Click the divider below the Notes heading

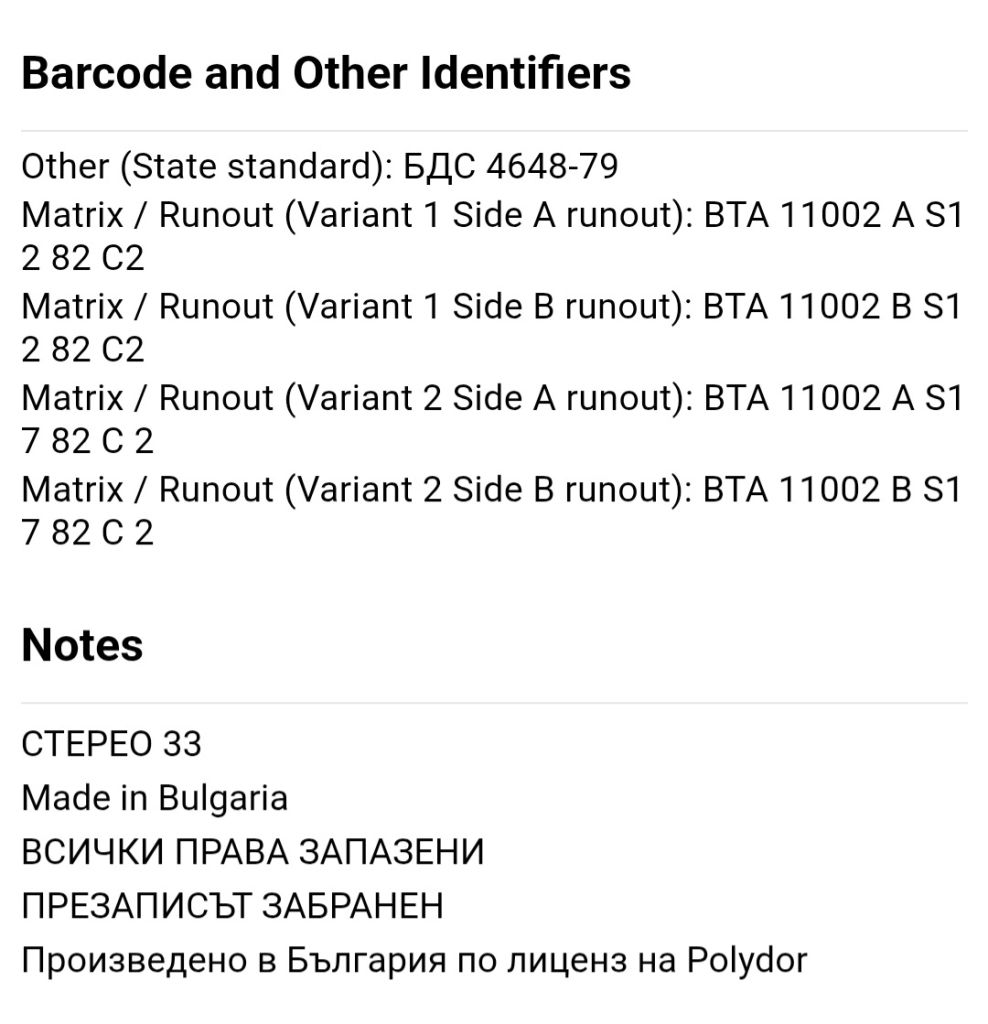click(494, 703)
